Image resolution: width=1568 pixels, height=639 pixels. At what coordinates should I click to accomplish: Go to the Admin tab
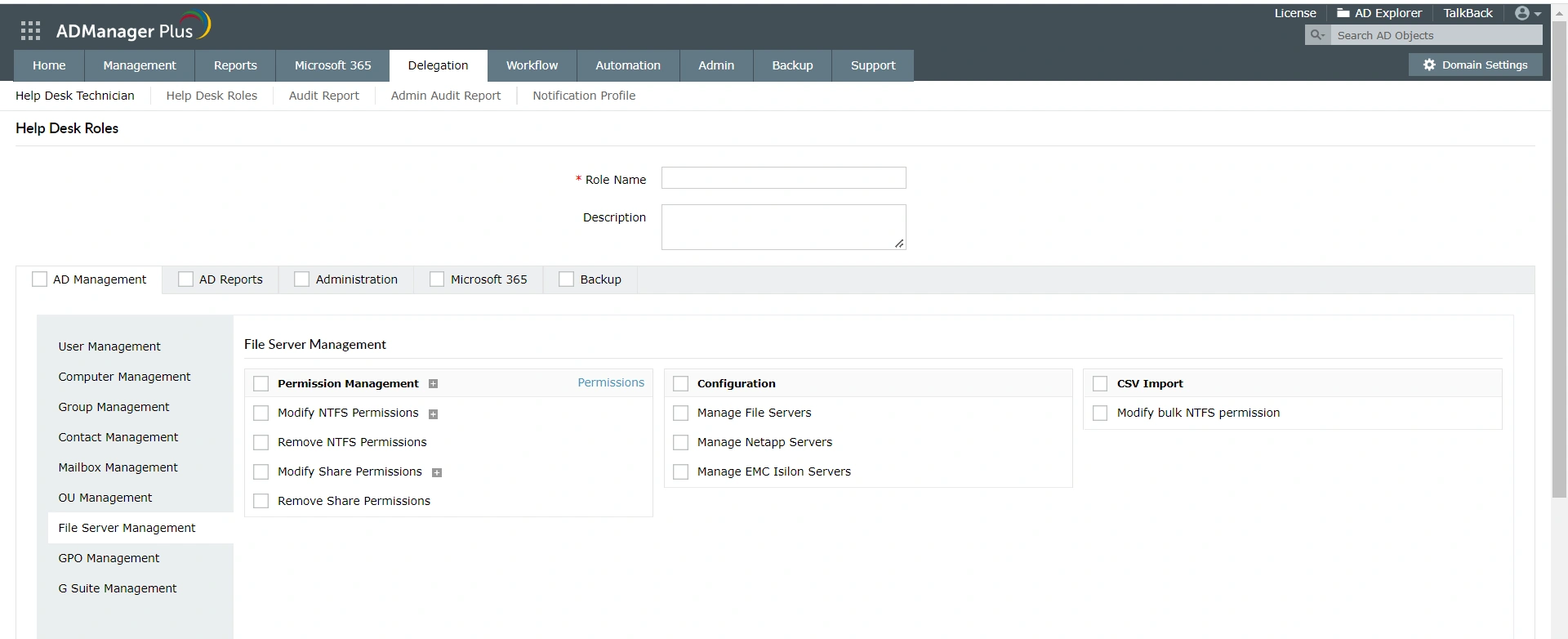coord(716,65)
